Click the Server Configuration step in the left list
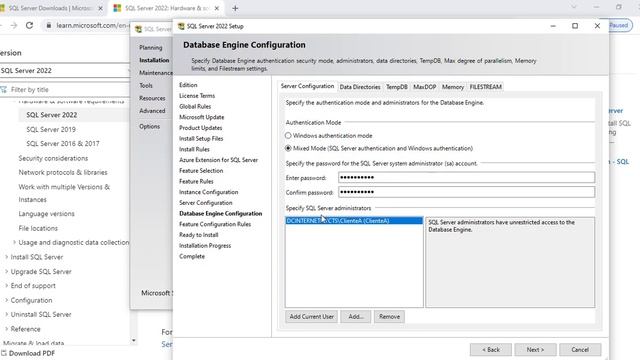This screenshot has width=640, height=360. coord(205,203)
